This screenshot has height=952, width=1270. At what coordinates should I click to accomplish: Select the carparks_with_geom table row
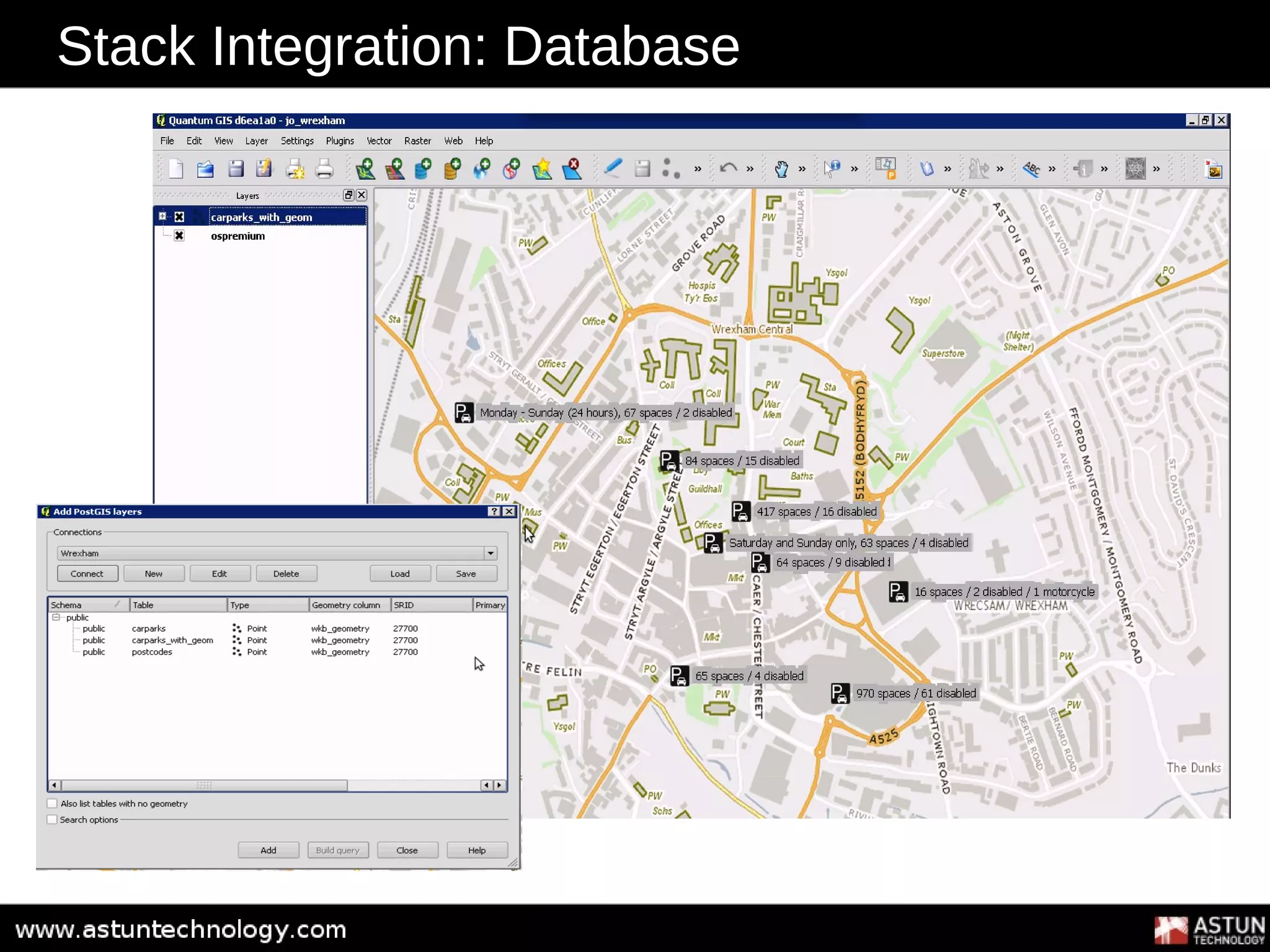277,640
